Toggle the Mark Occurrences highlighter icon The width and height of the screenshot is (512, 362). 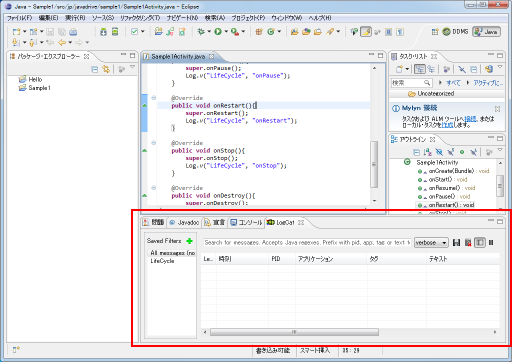[366, 32]
